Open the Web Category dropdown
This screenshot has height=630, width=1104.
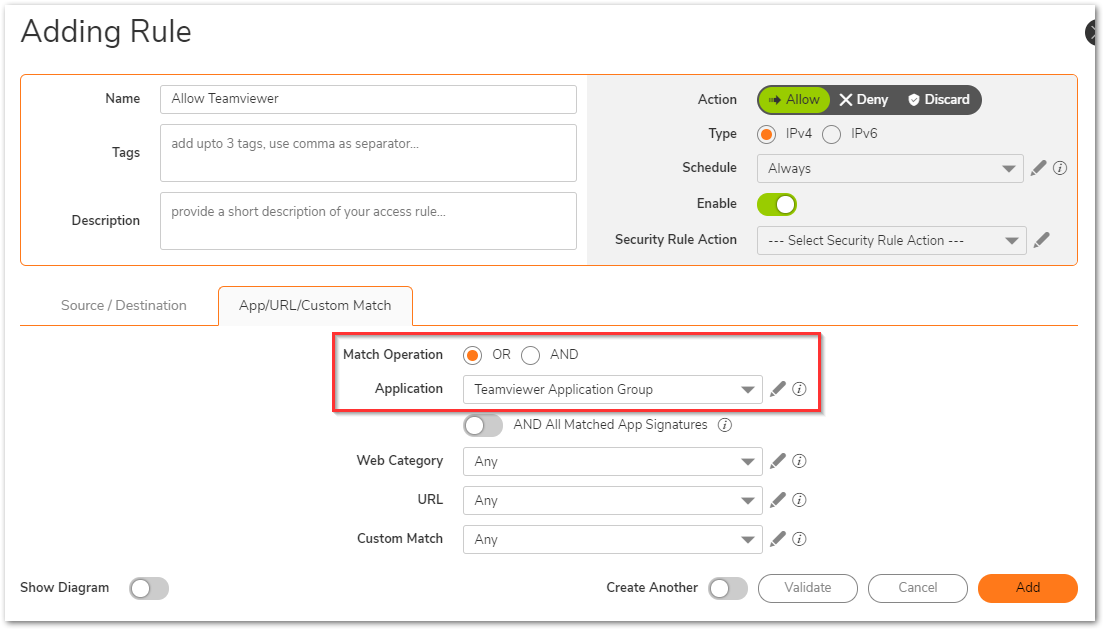(x=612, y=461)
